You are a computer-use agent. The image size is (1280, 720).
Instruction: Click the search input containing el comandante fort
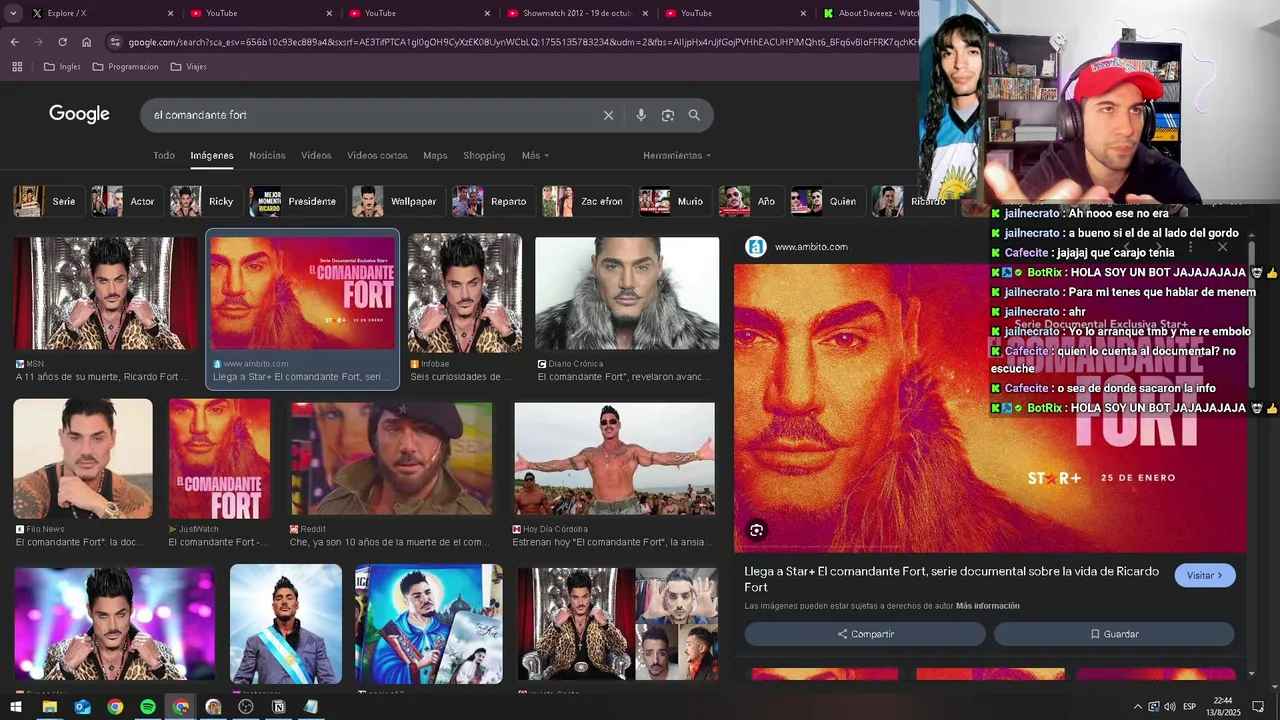click(x=370, y=115)
